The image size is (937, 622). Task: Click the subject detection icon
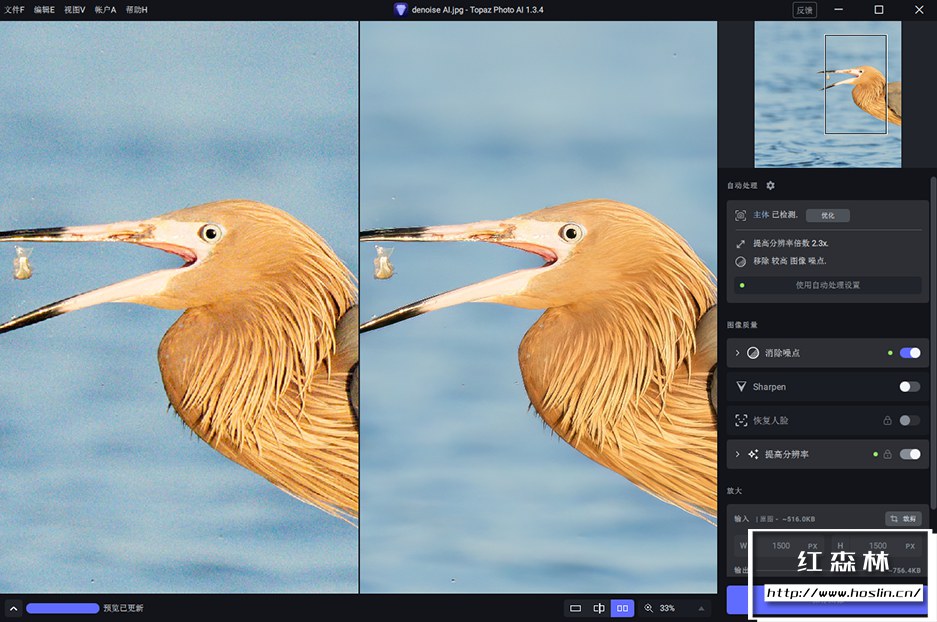[x=740, y=215]
